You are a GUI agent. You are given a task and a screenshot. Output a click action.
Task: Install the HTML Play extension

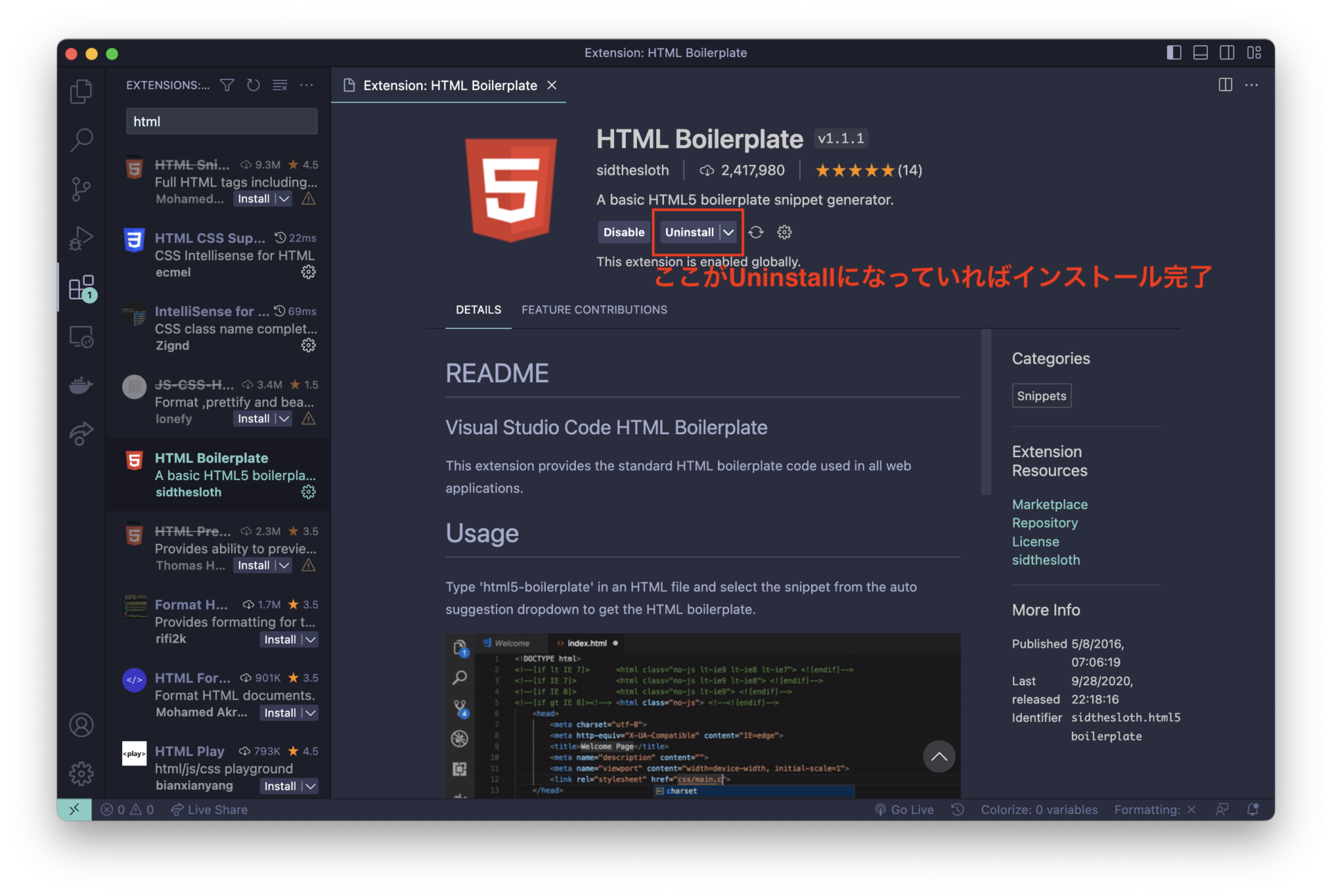[x=280, y=786]
